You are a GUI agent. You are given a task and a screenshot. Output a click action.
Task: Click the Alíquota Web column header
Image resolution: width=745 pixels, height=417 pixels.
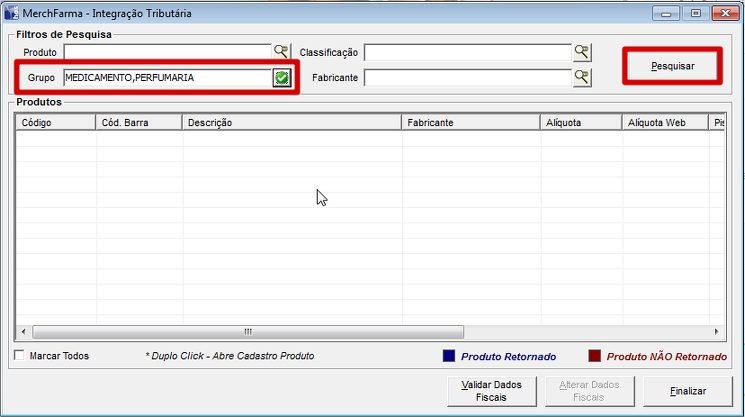coord(662,123)
